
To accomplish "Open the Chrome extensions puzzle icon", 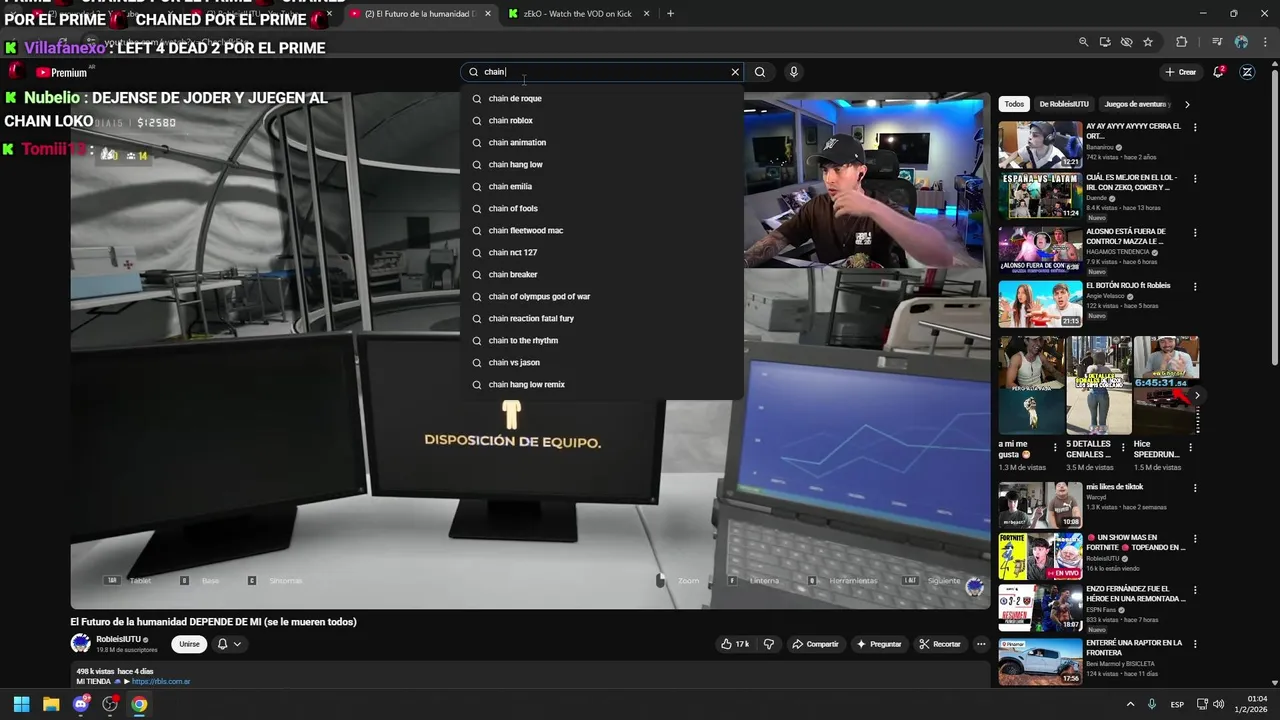I will [x=1181, y=42].
